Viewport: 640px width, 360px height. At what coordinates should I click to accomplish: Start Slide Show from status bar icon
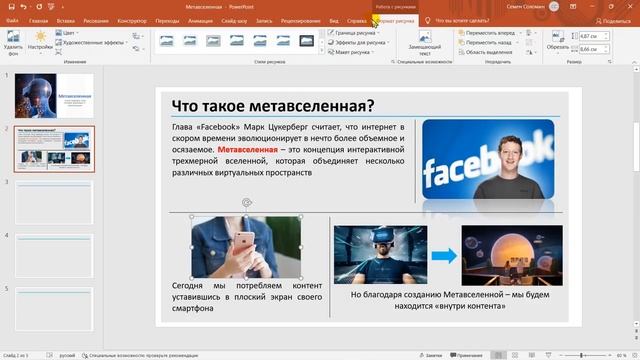(x=548, y=356)
